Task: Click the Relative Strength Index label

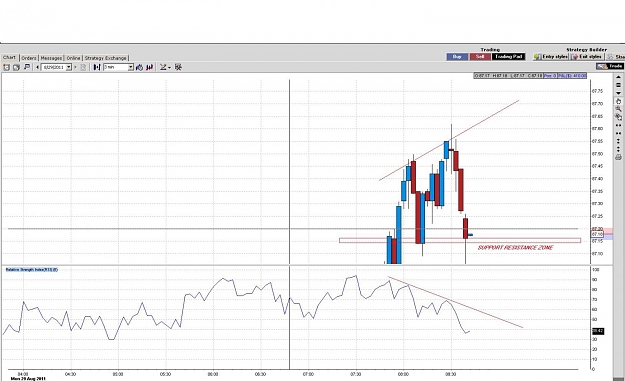Action: (32, 270)
